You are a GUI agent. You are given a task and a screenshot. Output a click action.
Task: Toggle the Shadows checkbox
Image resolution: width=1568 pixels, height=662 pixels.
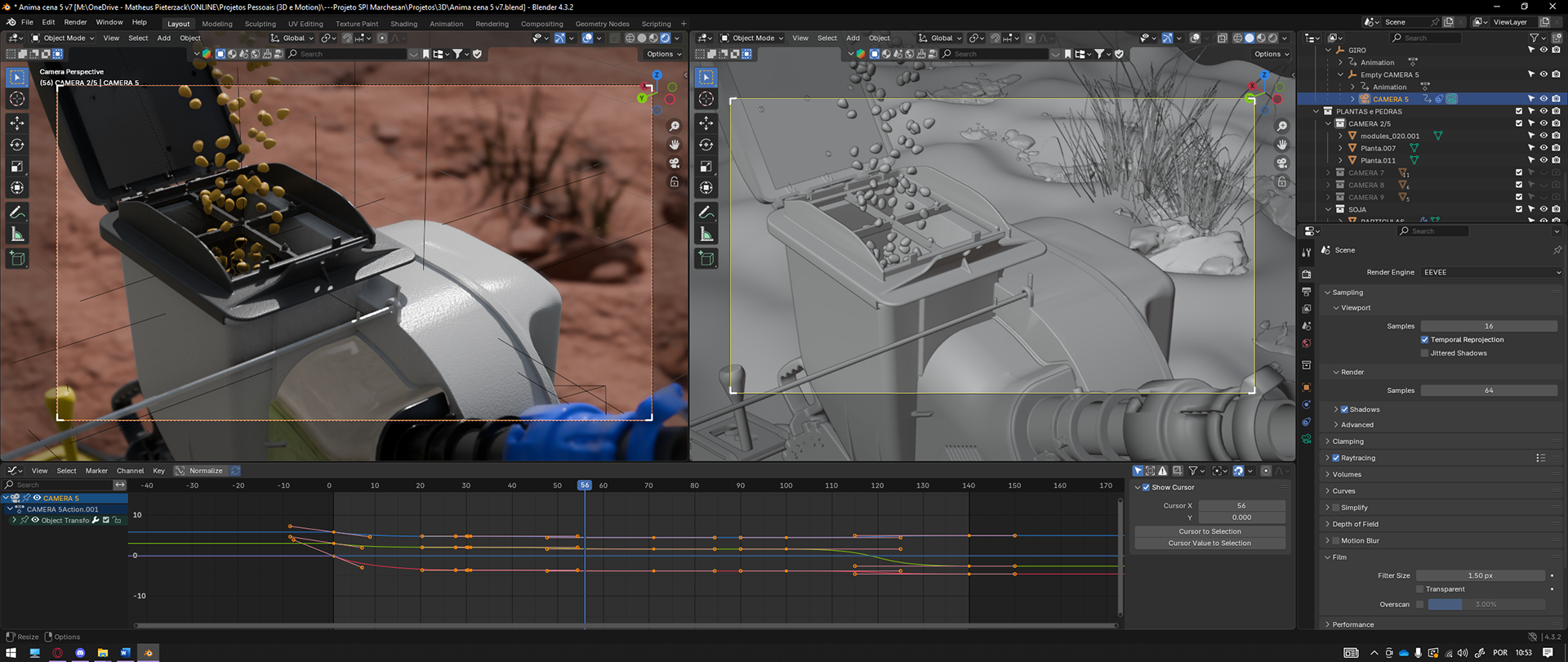(1344, 409)
